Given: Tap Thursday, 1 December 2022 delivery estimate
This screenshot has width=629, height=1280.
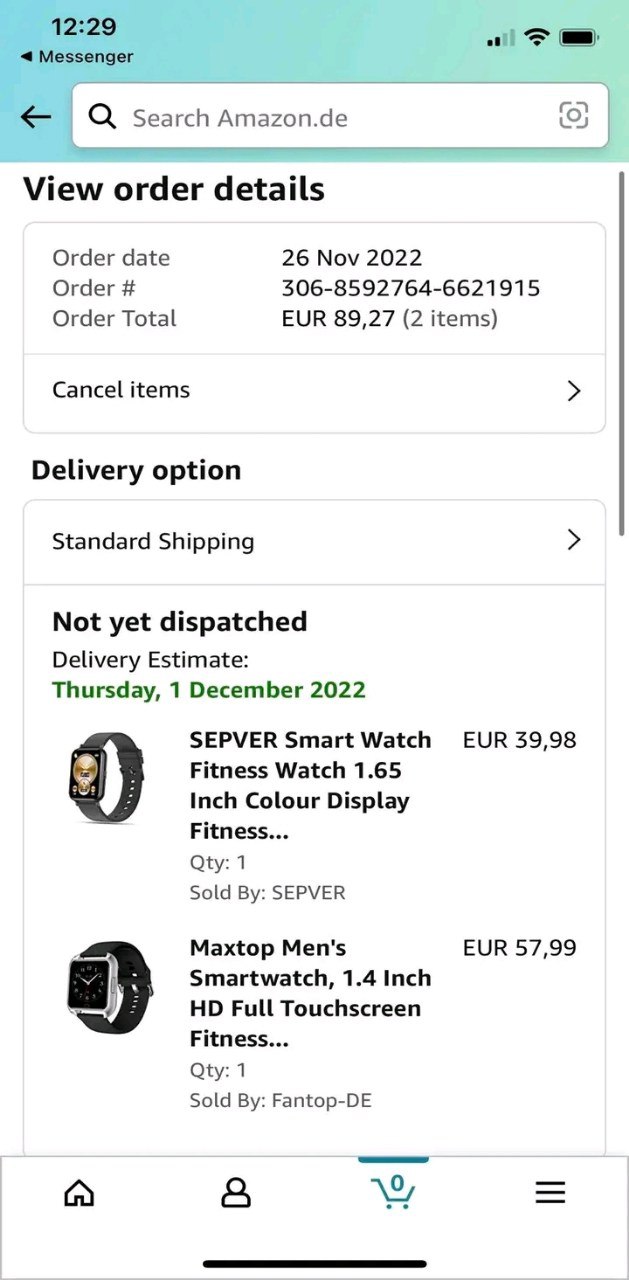Looking at the screenshot, I should click(x=209, y=690).
